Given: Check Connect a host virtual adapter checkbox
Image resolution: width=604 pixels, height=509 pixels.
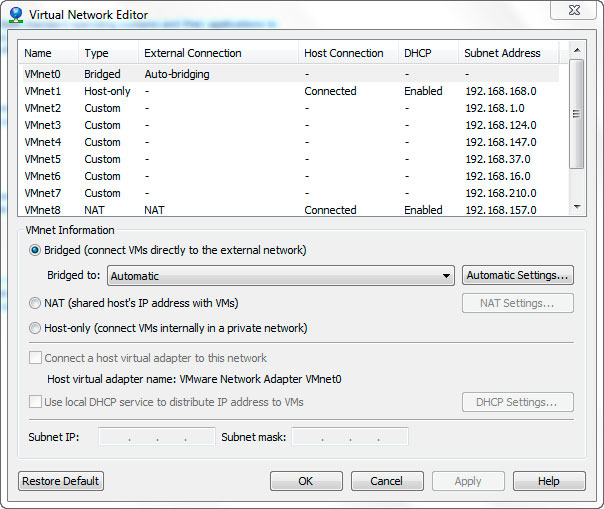Looking at the screenshot, I should (35, 358).
